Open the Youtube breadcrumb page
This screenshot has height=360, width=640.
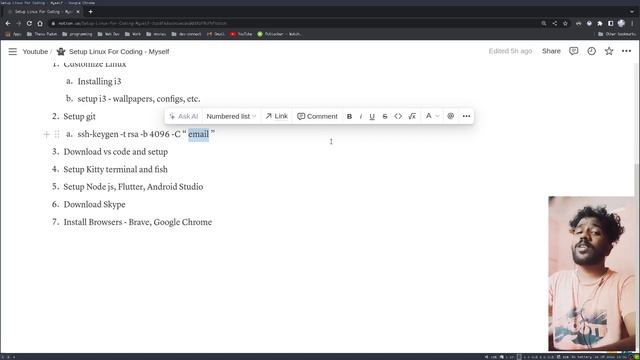35,51
